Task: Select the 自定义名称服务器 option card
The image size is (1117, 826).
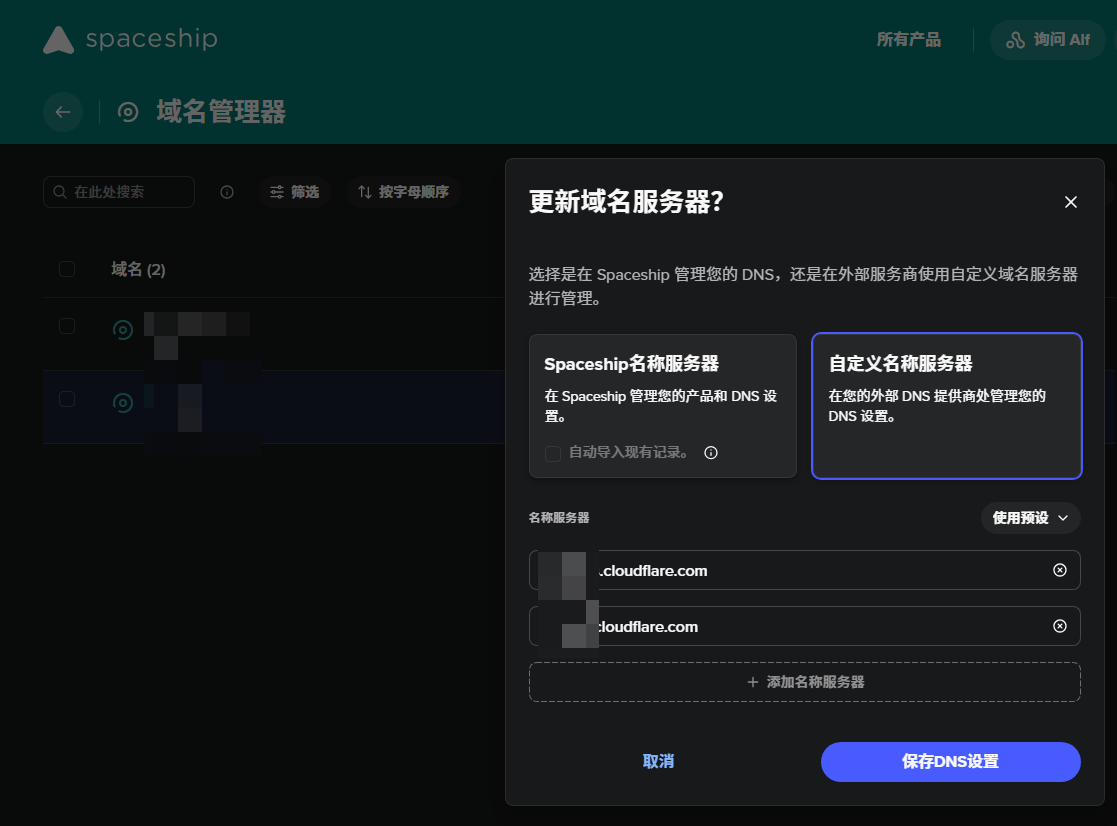Action: coord(946,405)
